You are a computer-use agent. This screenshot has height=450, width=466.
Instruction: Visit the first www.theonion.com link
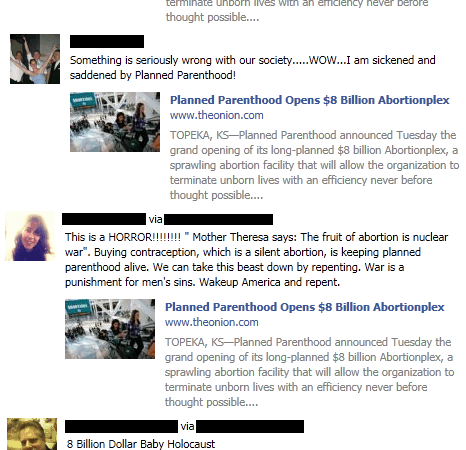coord(217,115)
